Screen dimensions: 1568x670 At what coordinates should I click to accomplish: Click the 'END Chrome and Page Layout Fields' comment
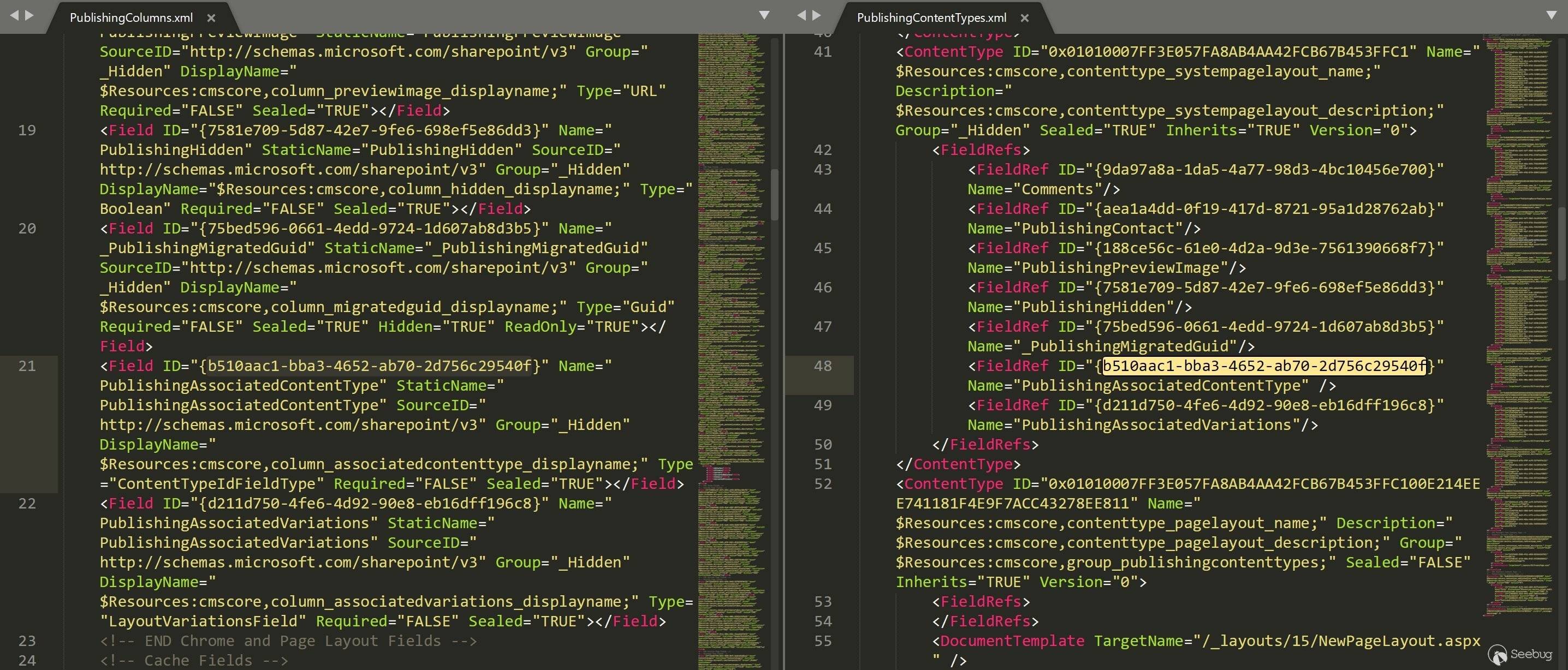[288, 641]
